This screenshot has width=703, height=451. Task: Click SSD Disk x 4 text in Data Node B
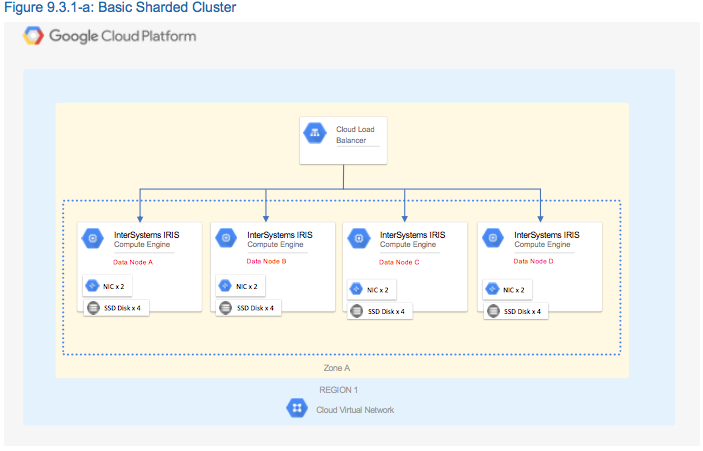click(x=255, y=308)
